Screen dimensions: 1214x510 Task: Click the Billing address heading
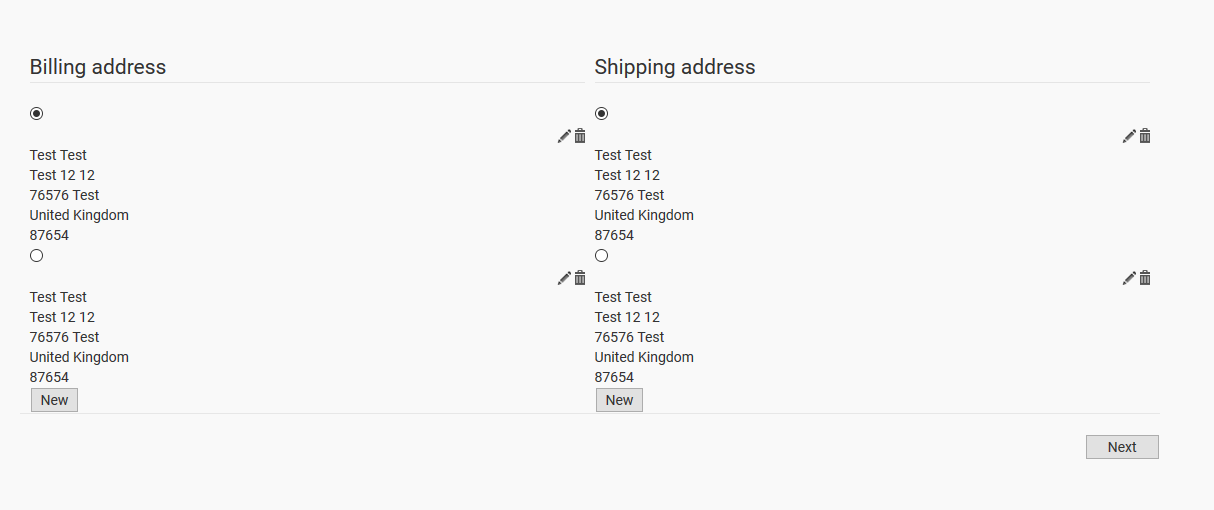(98, 67)
